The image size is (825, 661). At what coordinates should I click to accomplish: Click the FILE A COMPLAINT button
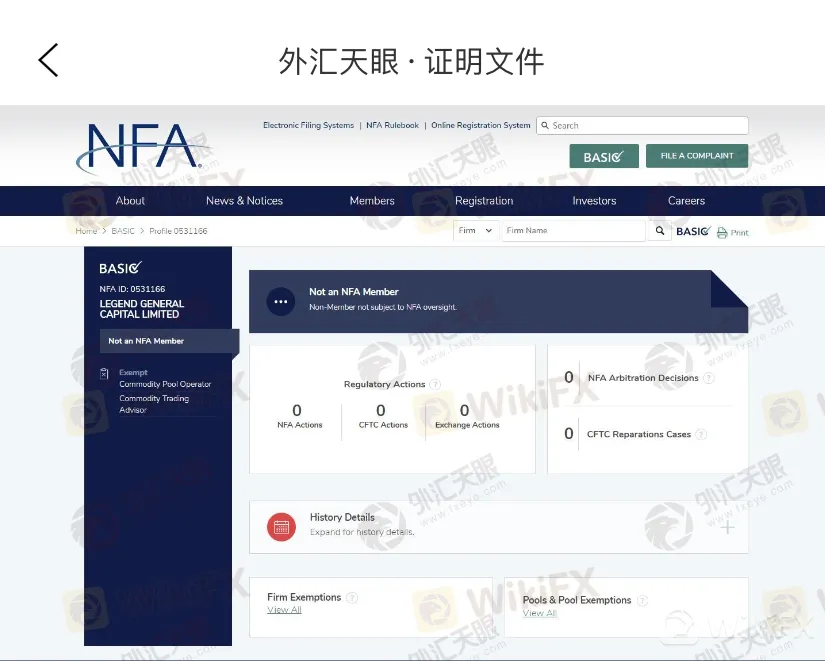point(697,156)
